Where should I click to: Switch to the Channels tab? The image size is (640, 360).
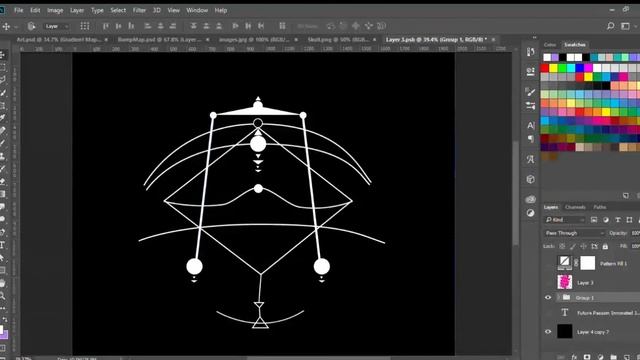tap(575, 207)
